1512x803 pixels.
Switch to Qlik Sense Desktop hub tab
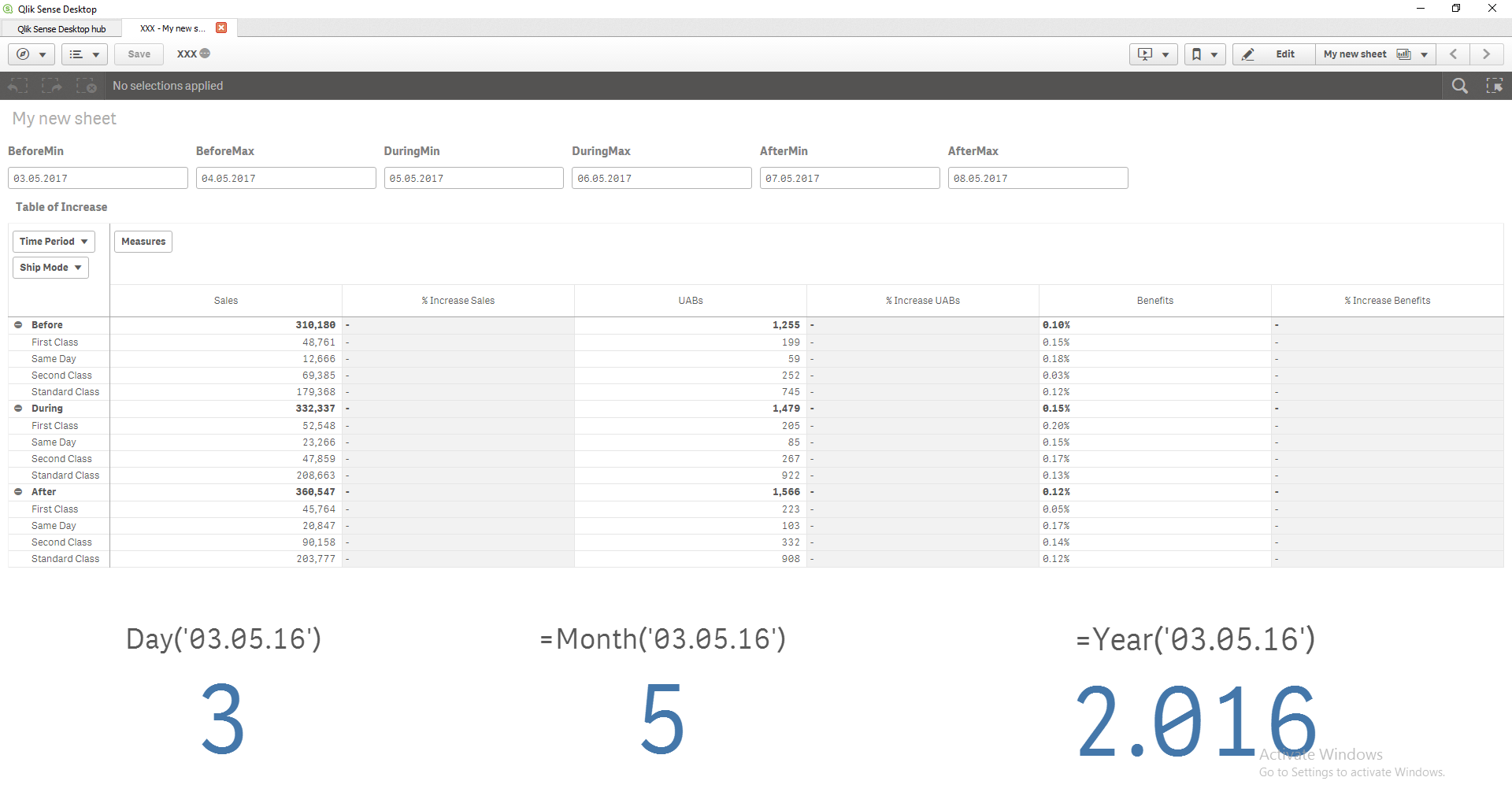coord(61,29)
